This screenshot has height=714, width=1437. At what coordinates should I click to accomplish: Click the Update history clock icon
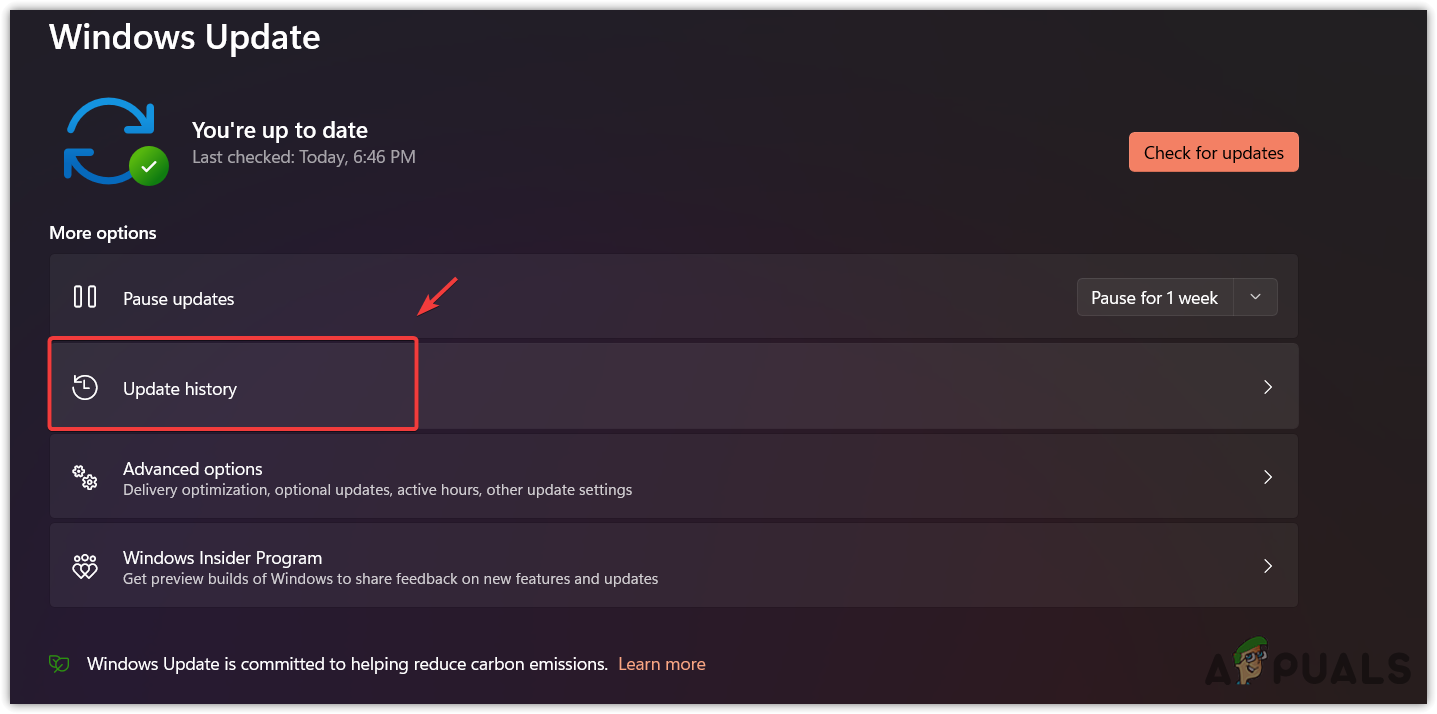click(x=85, y=388)
